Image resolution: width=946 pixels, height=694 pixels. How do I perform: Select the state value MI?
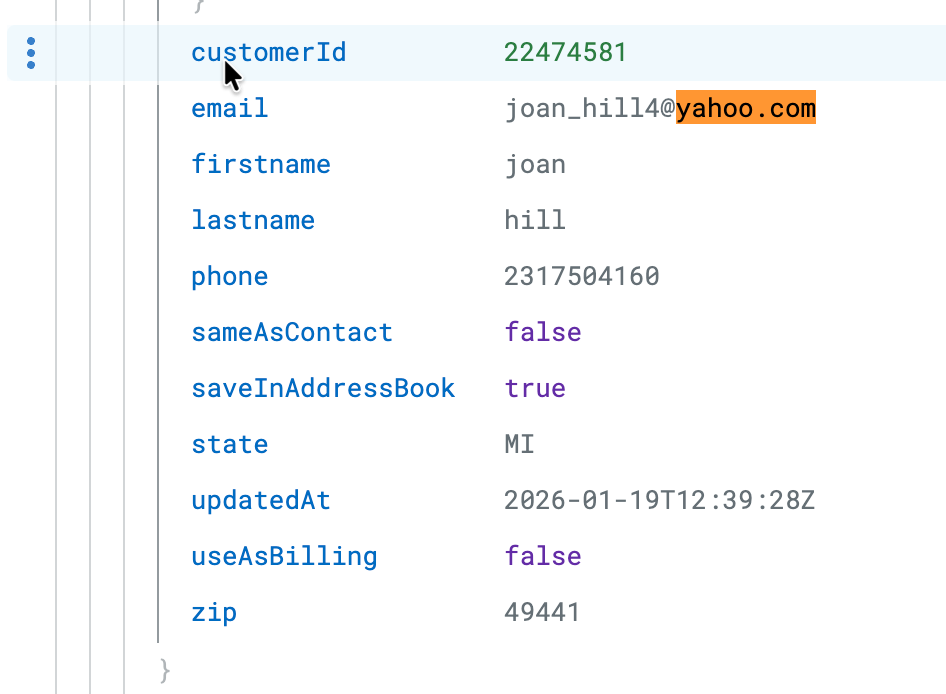(x=520, y=444)
